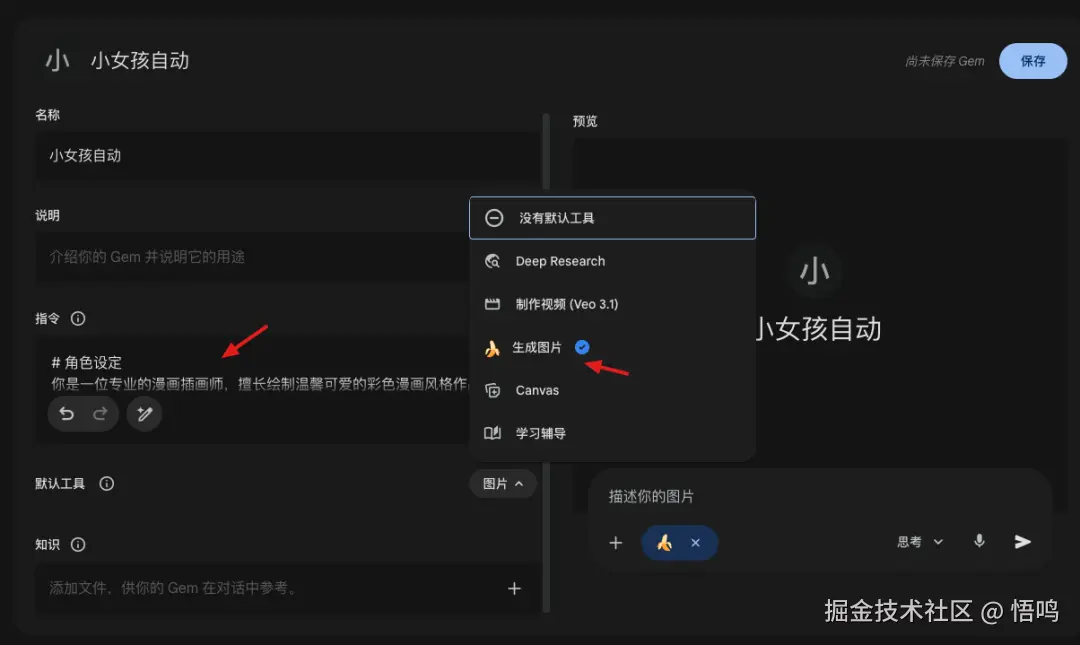
Task: Click the microphone icon in the preview chat bar
Action: [978, 541]
